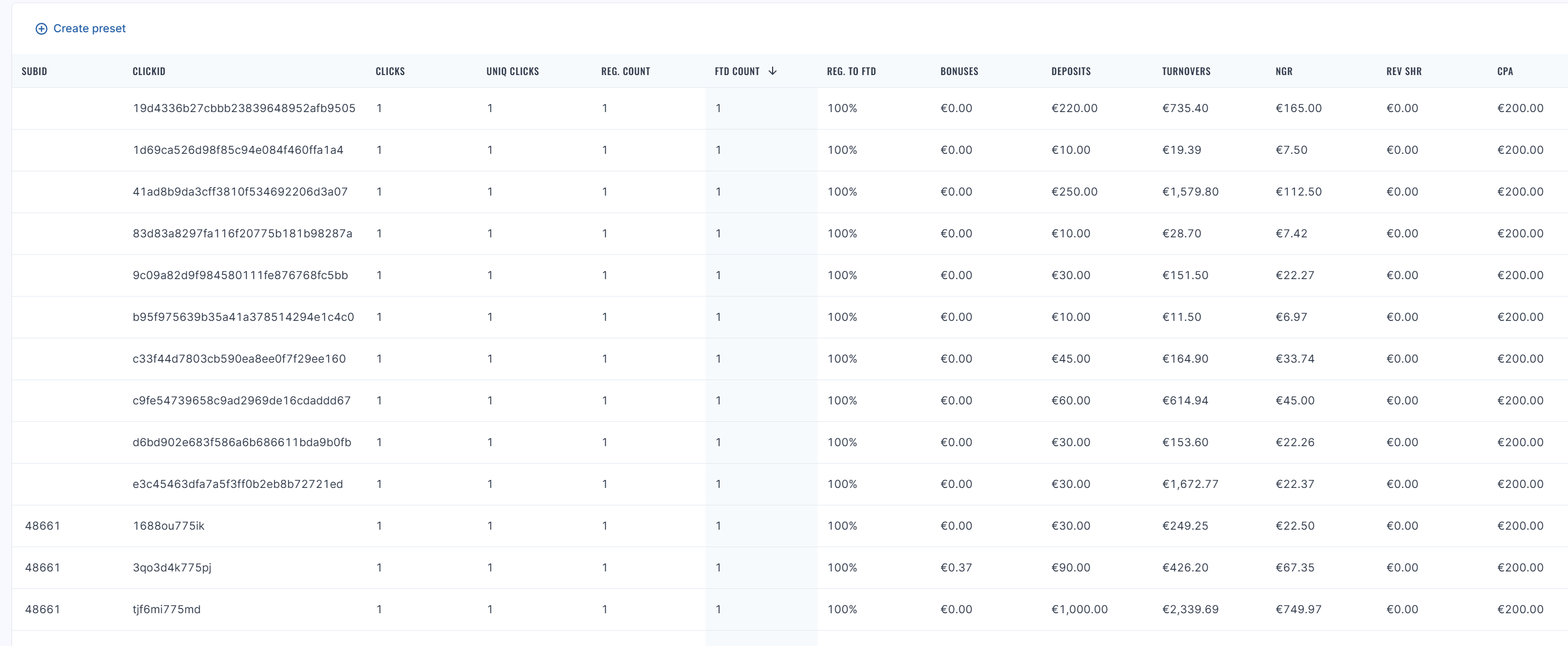Image resolution: width=1568 pixels, height=646 pixels.
Task: Click turnover value €151.50
Action: 1185,275
